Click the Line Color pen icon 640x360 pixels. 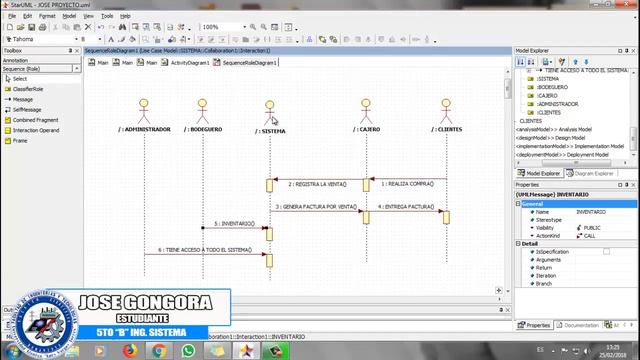pyautogui.click(x=122, y=40)
